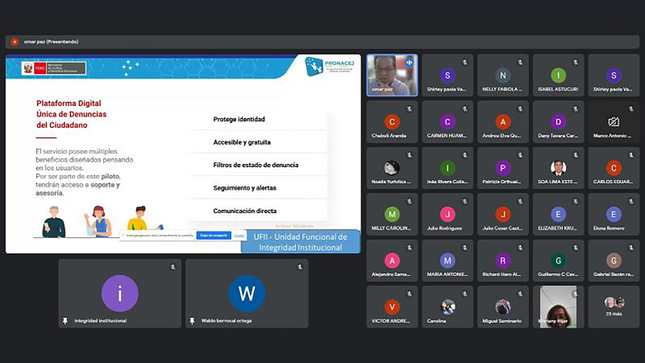645x363 pixels.
Task: Click the name 'Inés Rivera Colla...' label
Action: click(x=447, y=182)
